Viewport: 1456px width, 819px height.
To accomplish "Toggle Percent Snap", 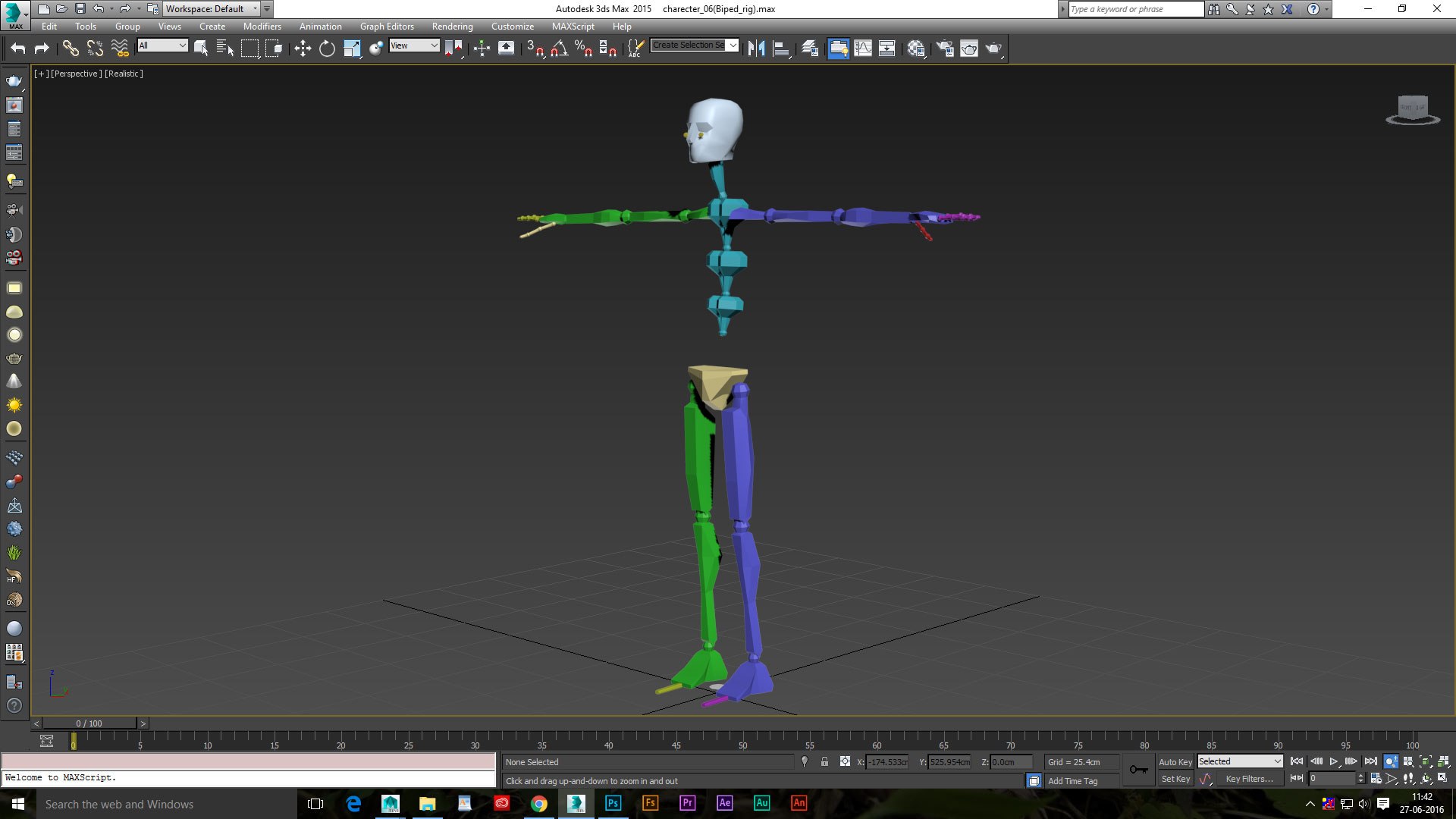I will coord(583,49).
